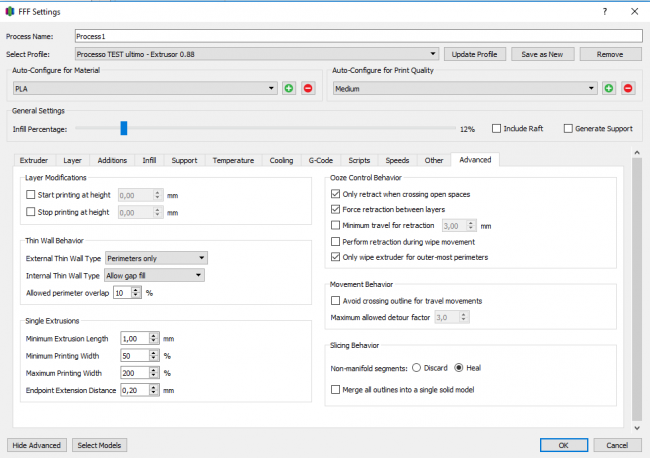Toggle Generate Support checkbox

coord(568,128)
